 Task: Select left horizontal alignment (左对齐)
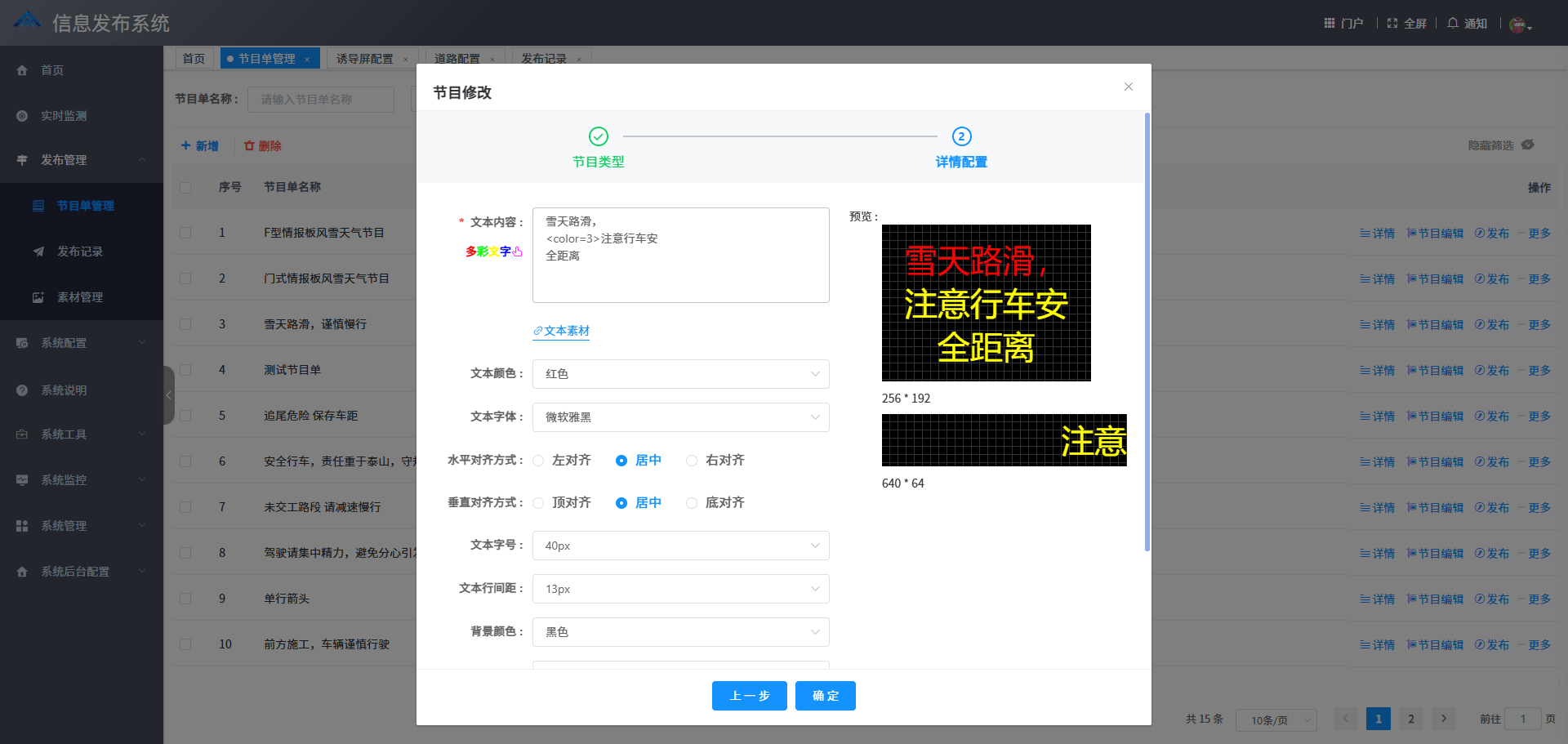click(539, 461)
